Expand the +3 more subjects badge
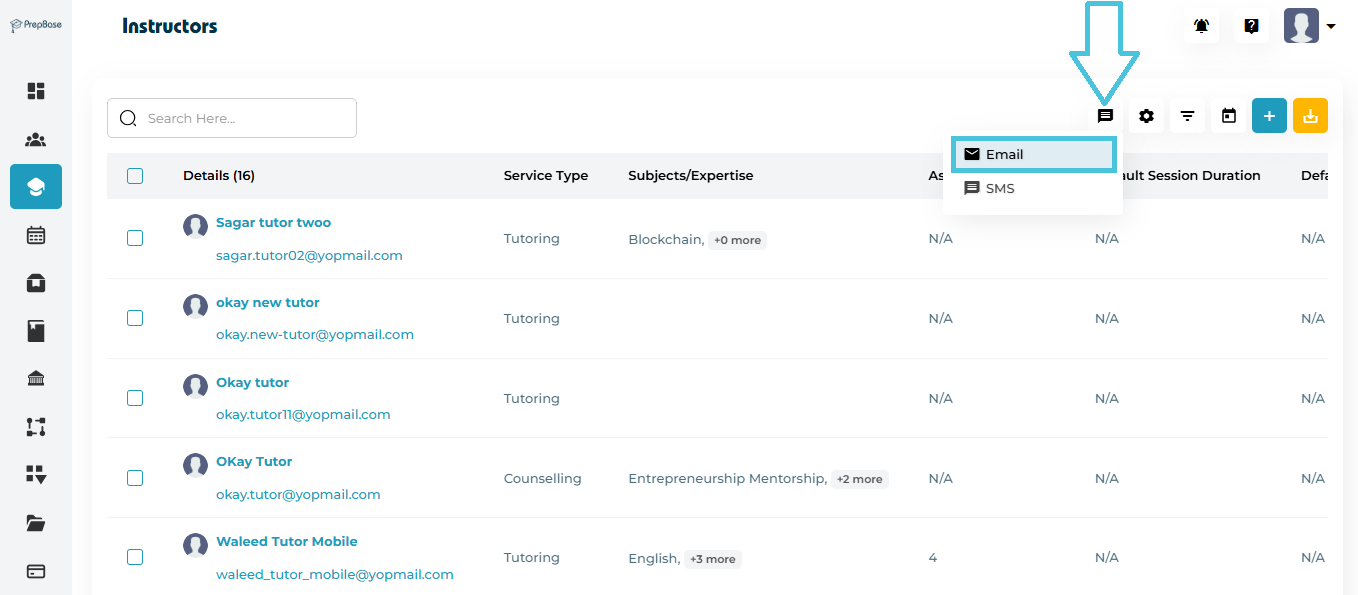The height and width of the screenshot is (595, 1358). [x=712, y=559]
